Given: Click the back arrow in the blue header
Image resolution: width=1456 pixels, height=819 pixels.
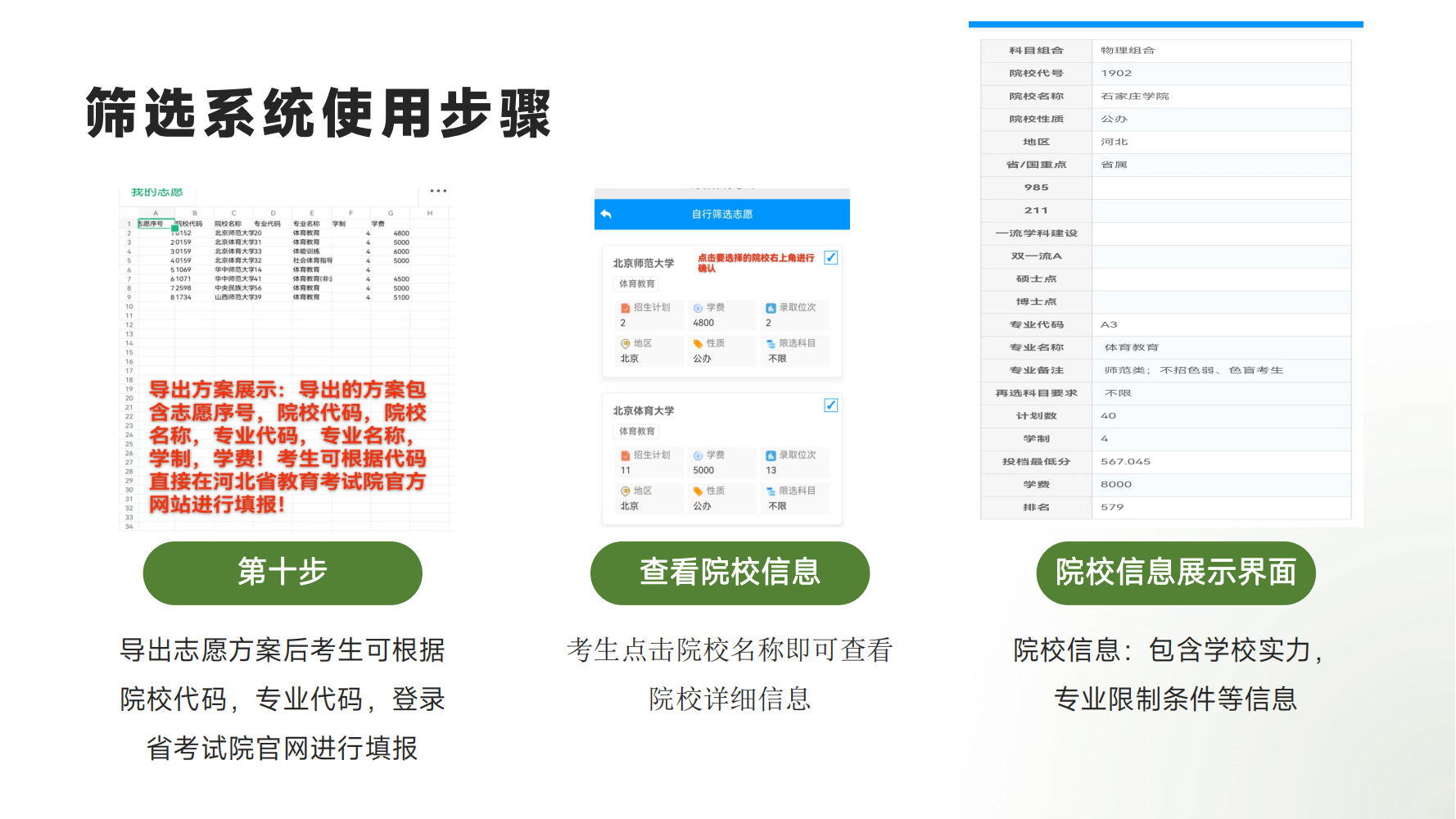Looking at the screenshot, I should 606,214.
